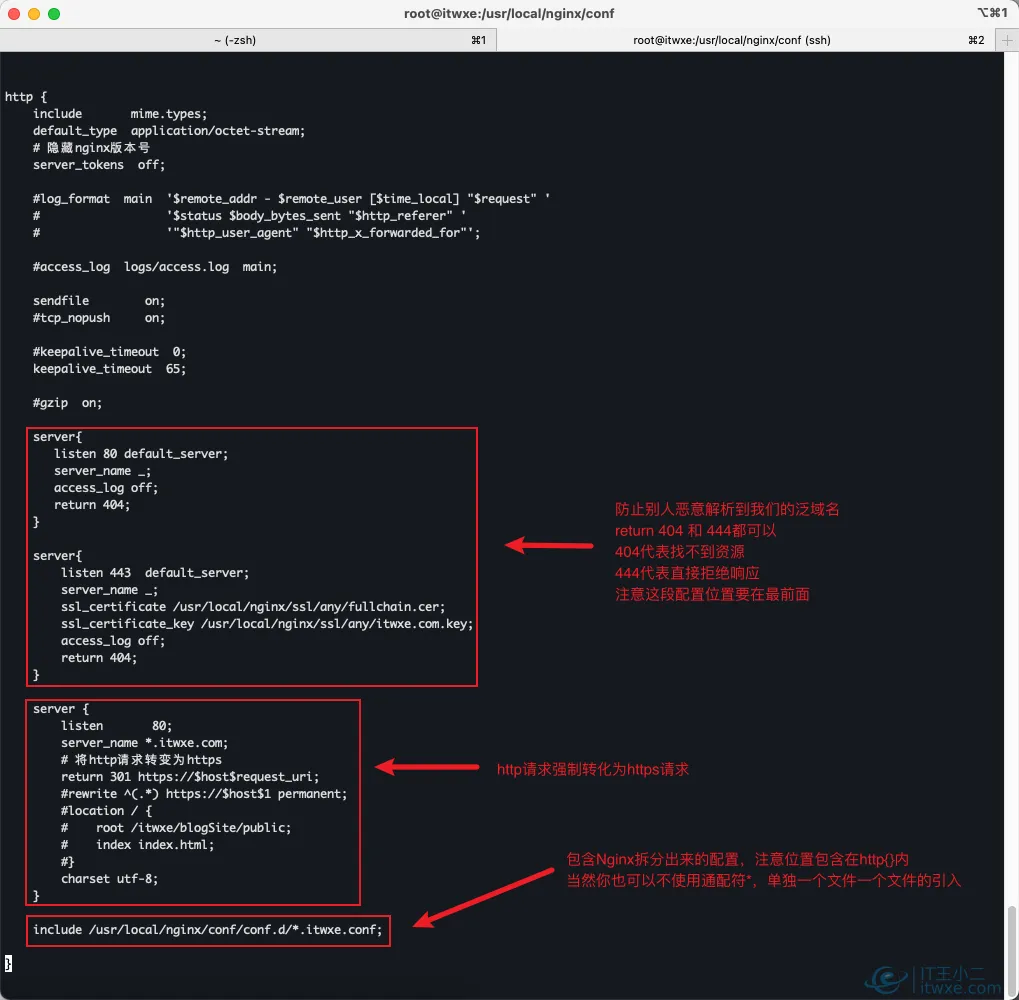Click the block cursor at the bottom left

click(9, 963)
